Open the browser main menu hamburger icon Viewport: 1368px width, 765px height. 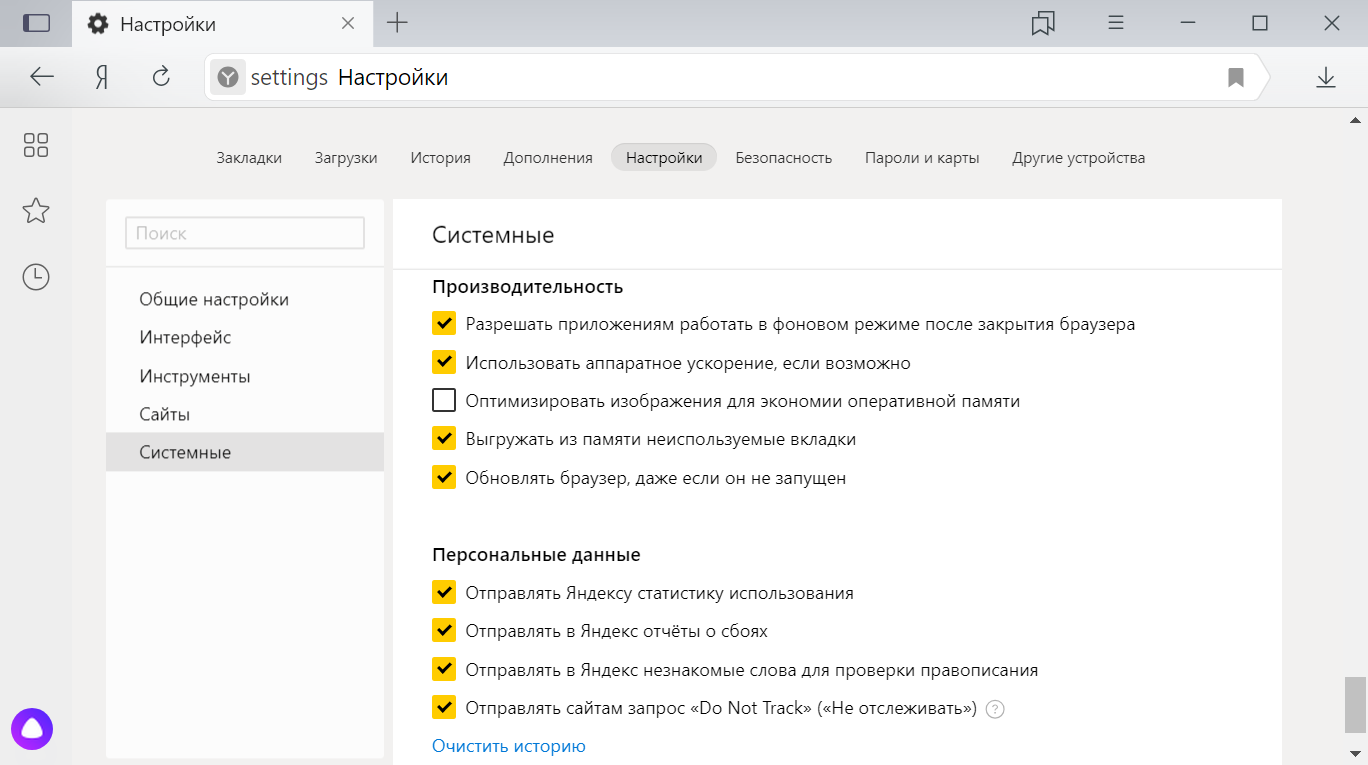1118,23
